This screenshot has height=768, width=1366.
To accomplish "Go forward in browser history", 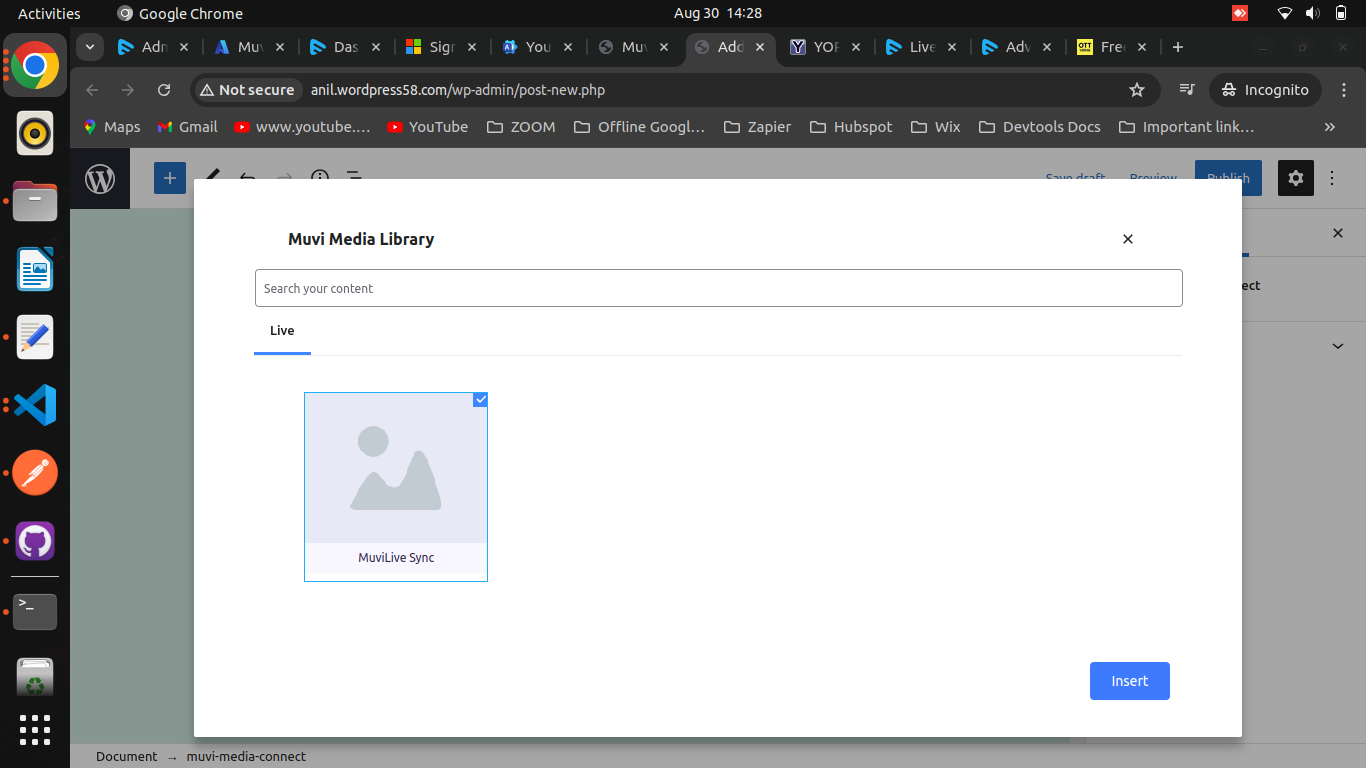I will [128, 90].
